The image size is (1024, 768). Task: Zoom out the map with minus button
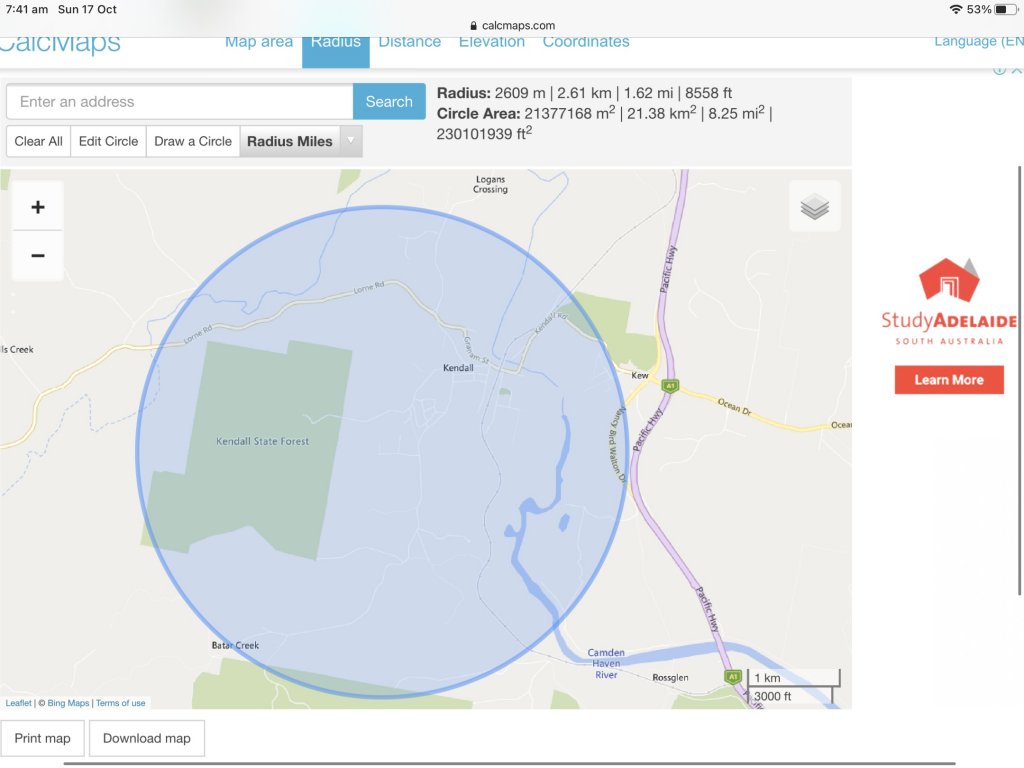pos(38,256)
